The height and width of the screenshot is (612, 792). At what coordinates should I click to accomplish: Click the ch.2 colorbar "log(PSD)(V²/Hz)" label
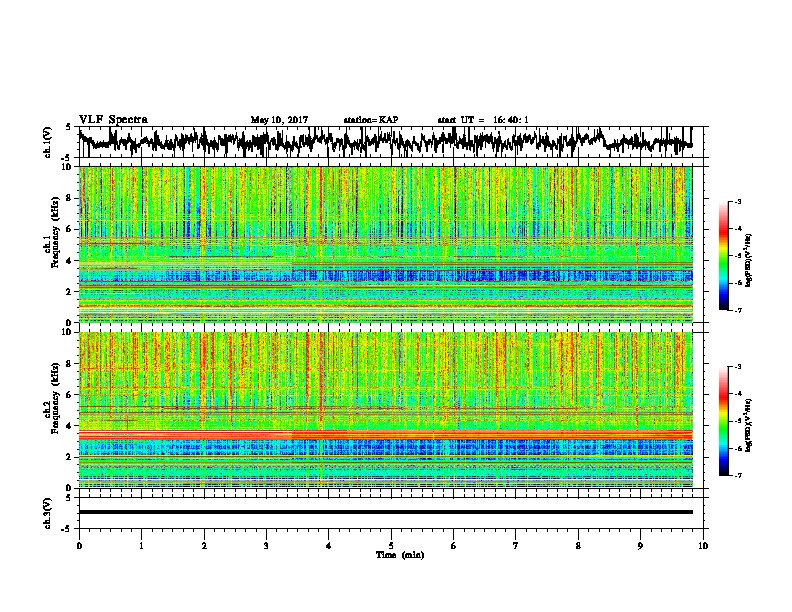pyautogui.click(x=748, y=425)
